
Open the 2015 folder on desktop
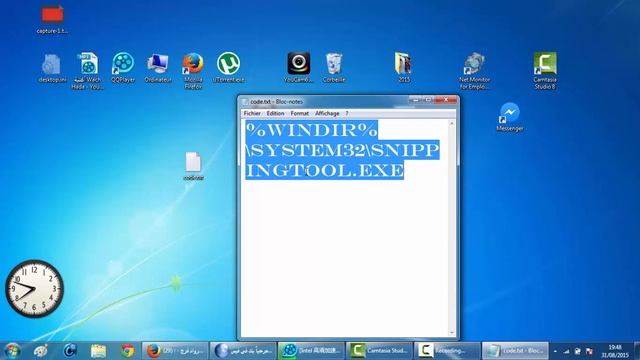tap(403, 68)
